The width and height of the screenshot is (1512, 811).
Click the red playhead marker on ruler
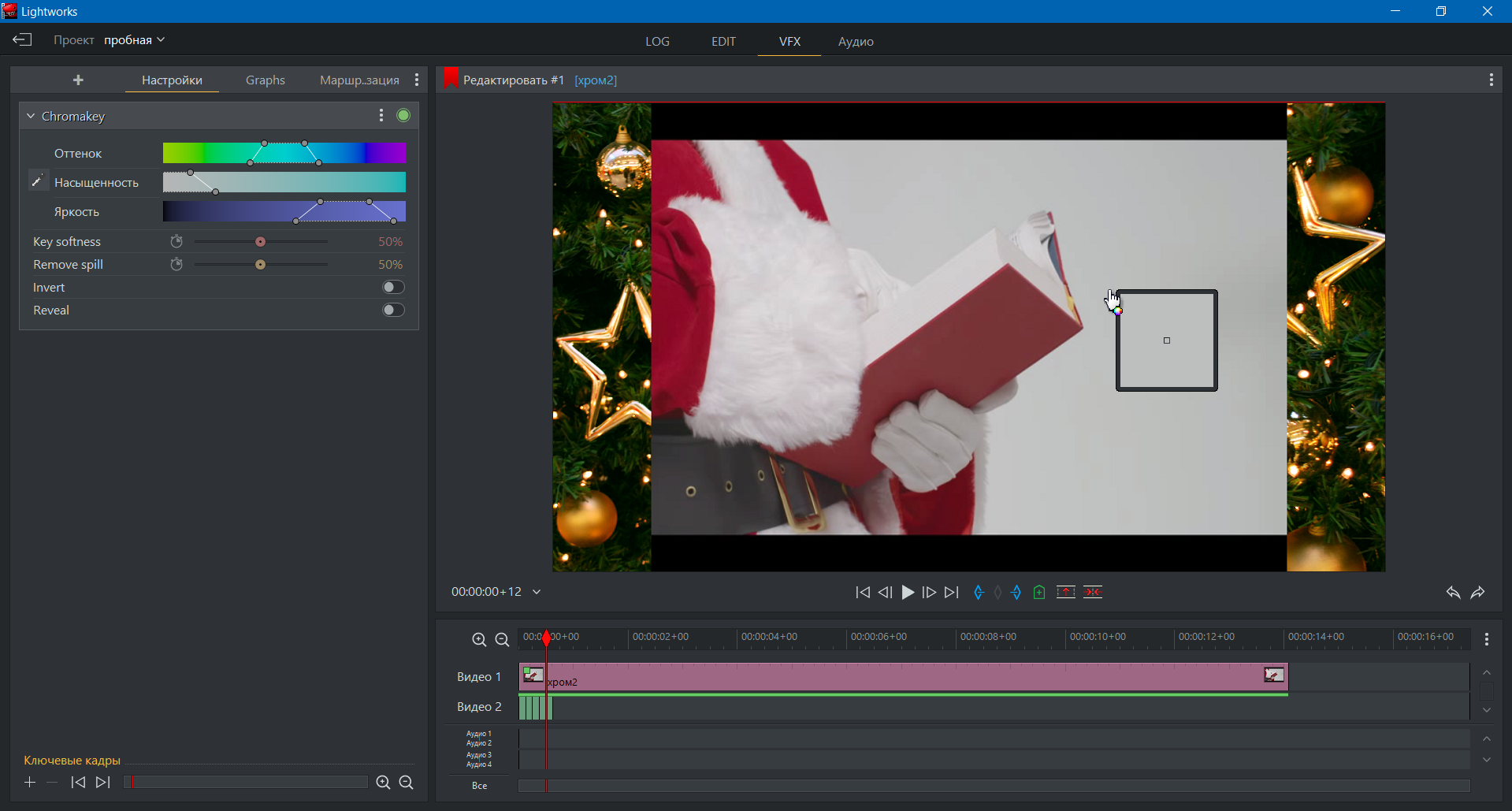pos(547,638)
